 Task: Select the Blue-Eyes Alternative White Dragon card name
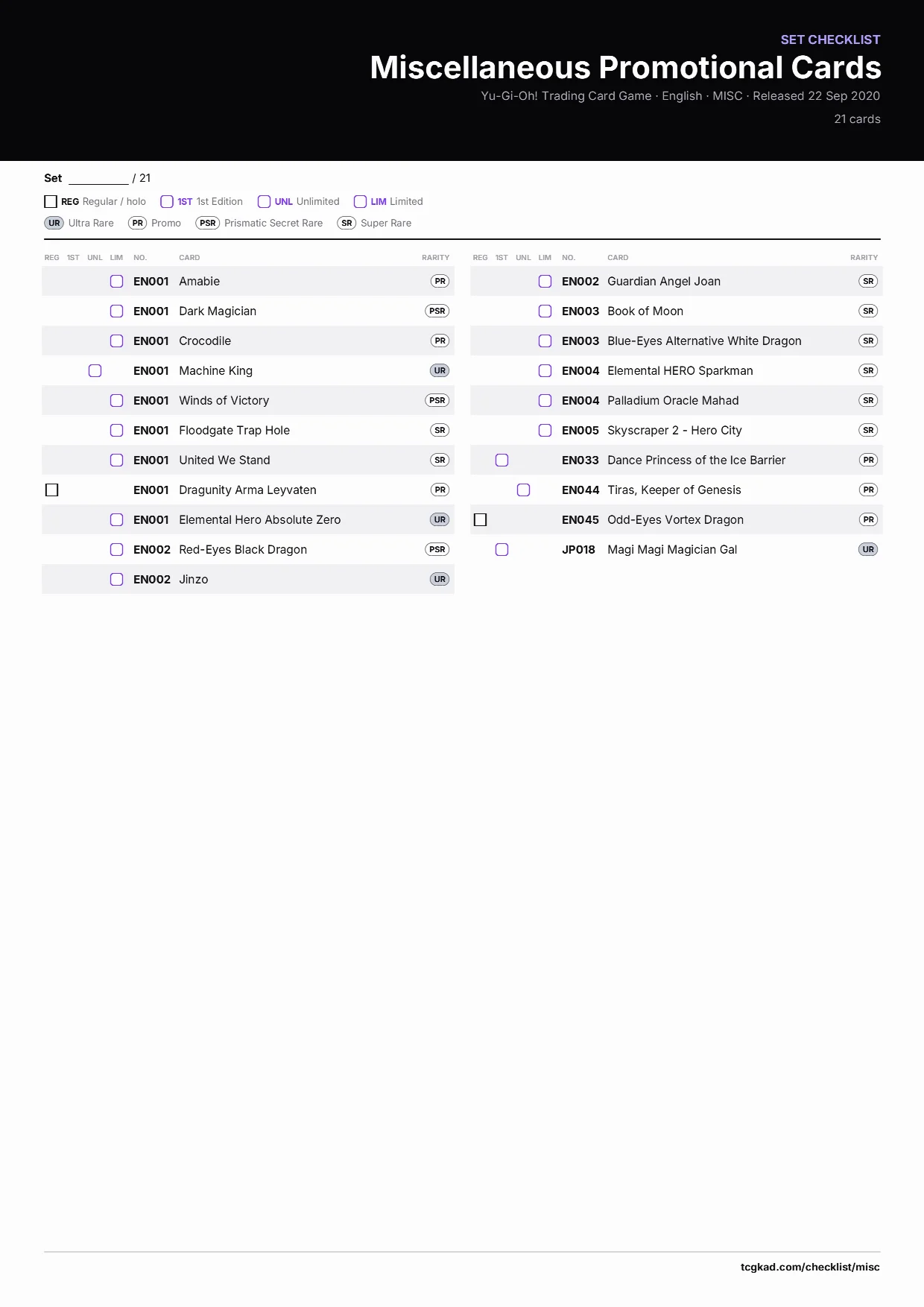point(704,341)
